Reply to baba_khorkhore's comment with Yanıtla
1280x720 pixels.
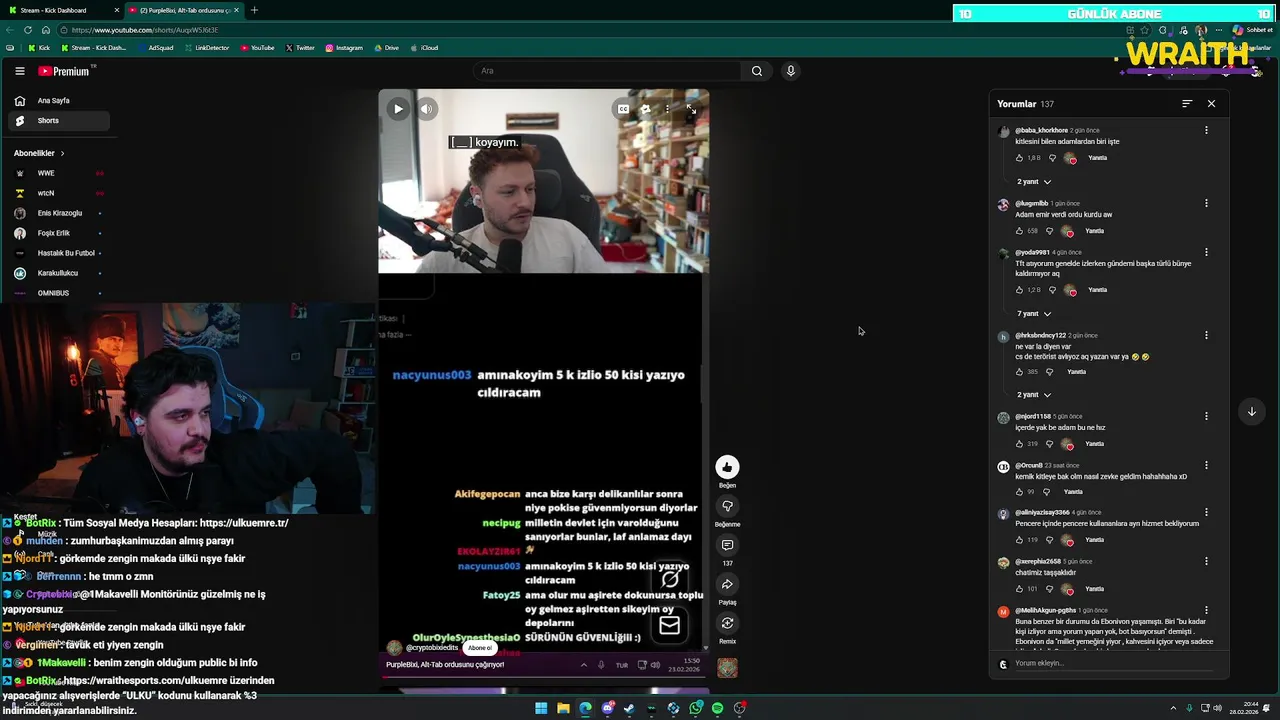[1098, 158]
